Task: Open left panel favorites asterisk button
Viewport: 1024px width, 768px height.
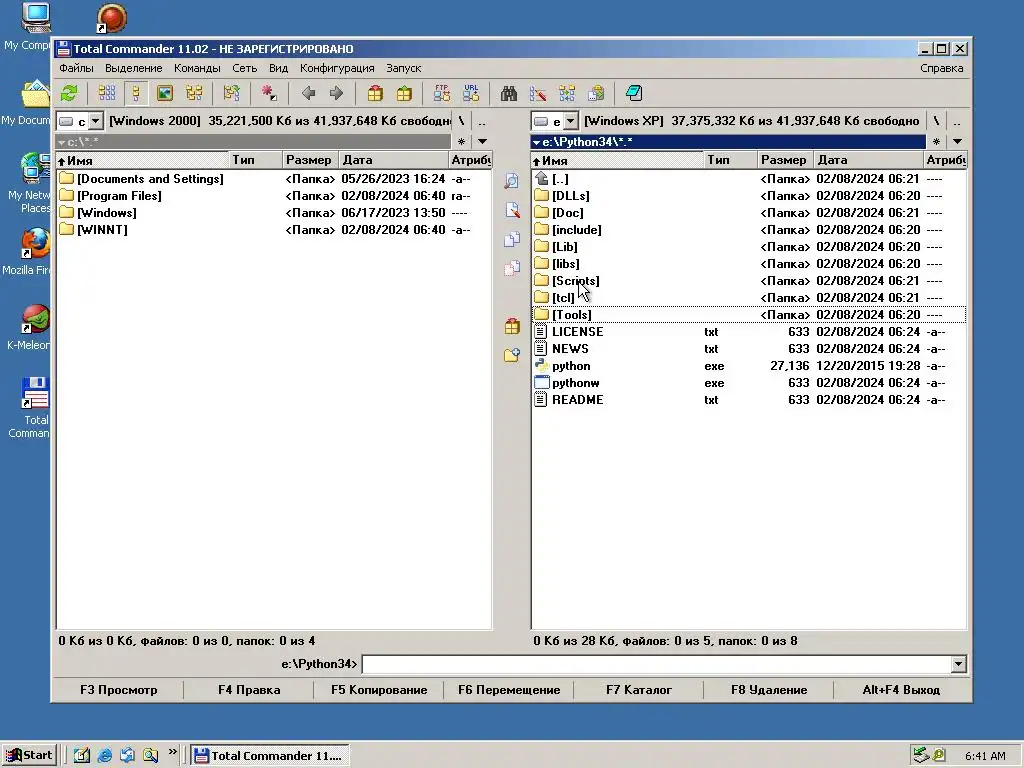Action: [461, 142]
